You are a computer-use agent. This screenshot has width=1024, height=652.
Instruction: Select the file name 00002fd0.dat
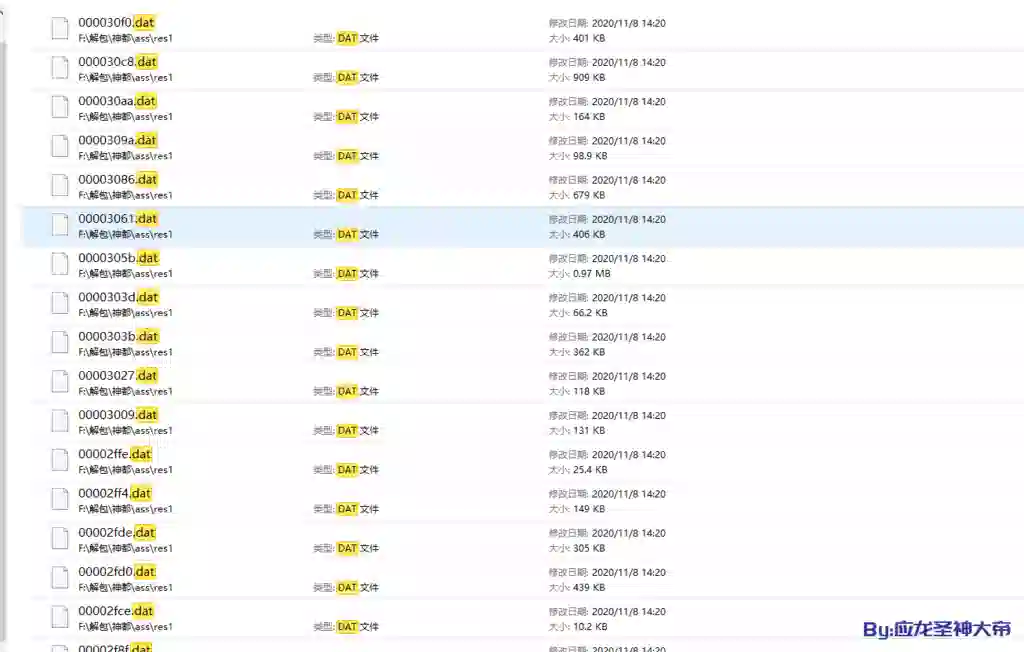(x=117, y=571)
